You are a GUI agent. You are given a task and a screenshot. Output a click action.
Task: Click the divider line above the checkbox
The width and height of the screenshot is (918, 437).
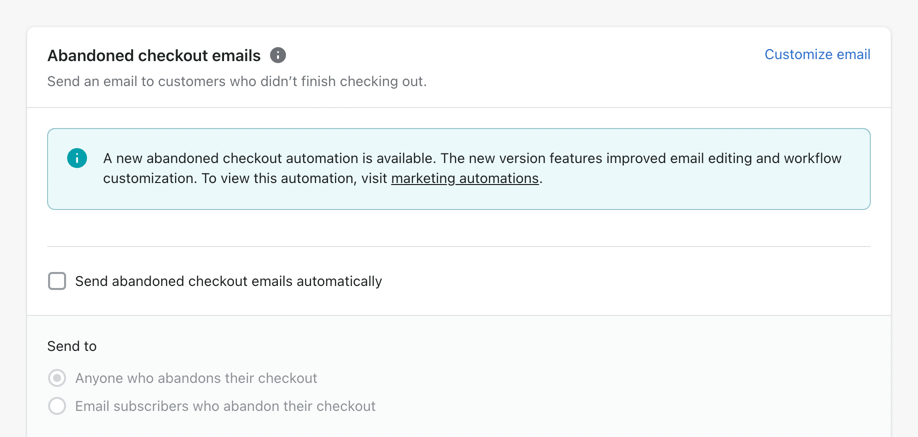[x=458, y=246]
